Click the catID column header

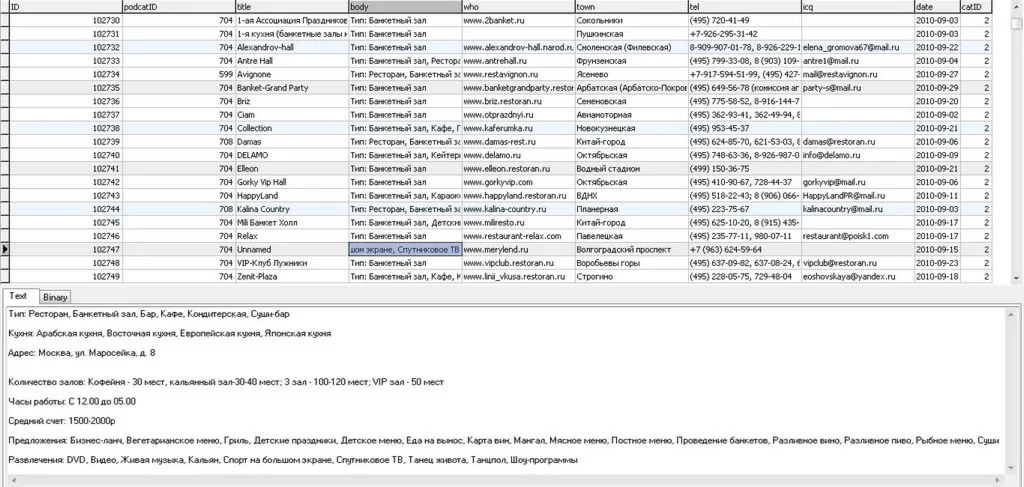[976, 7]
